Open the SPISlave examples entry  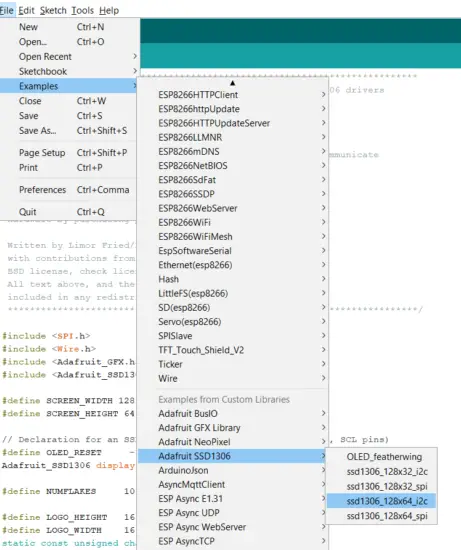click(x=233, y=336)
